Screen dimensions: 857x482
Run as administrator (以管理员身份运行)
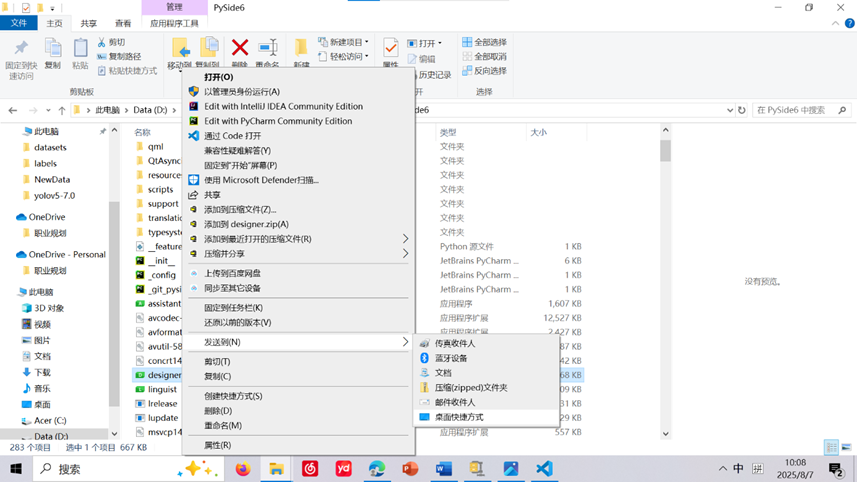(x=242, y=91)
